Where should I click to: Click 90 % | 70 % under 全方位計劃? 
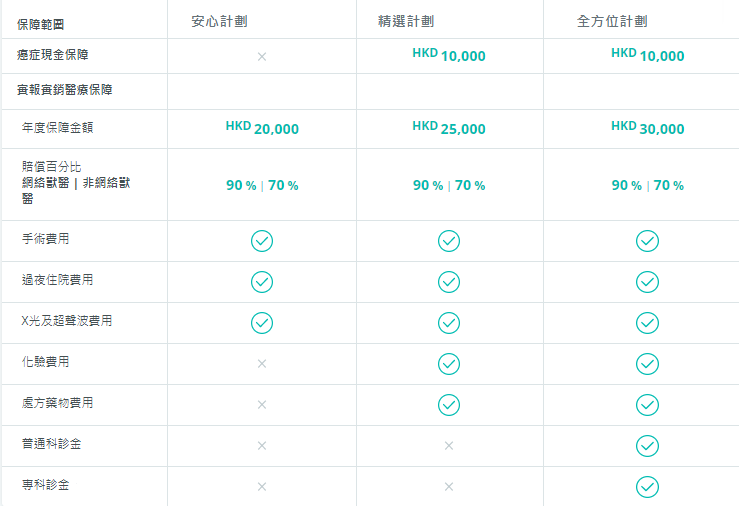coord(648,185)
